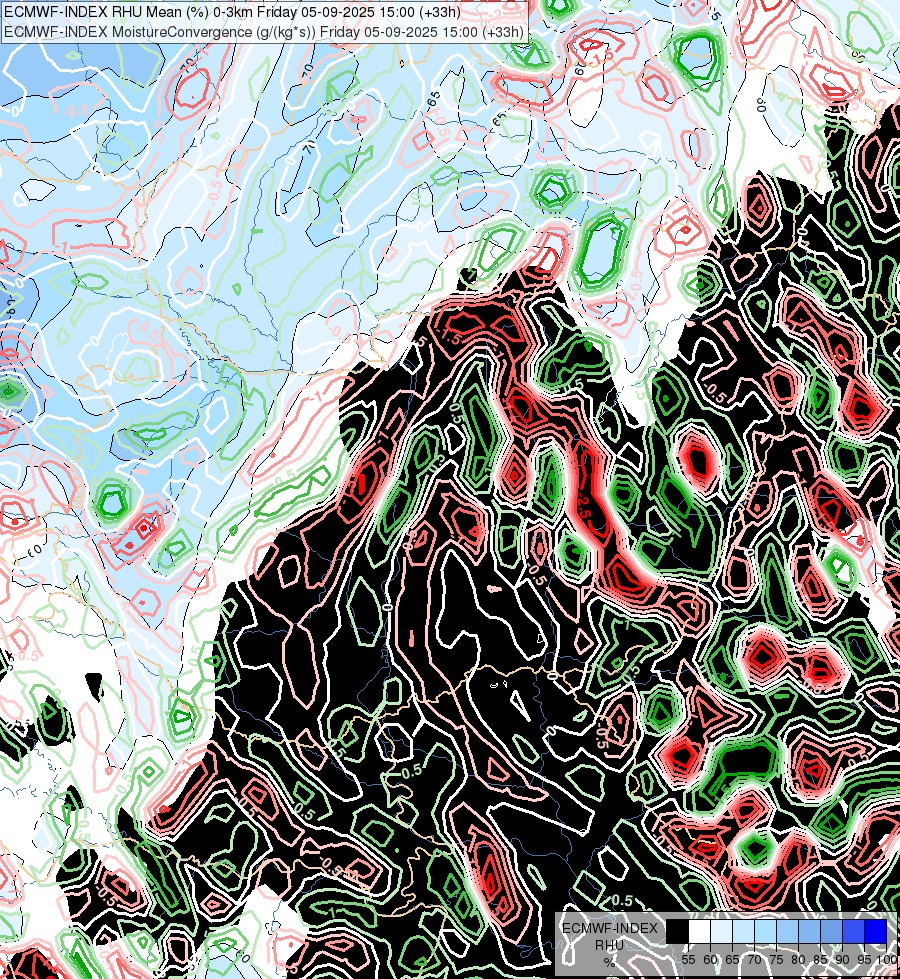Click the % unit symbol in legend
900x979 pixels.
(x=610, y=962)
